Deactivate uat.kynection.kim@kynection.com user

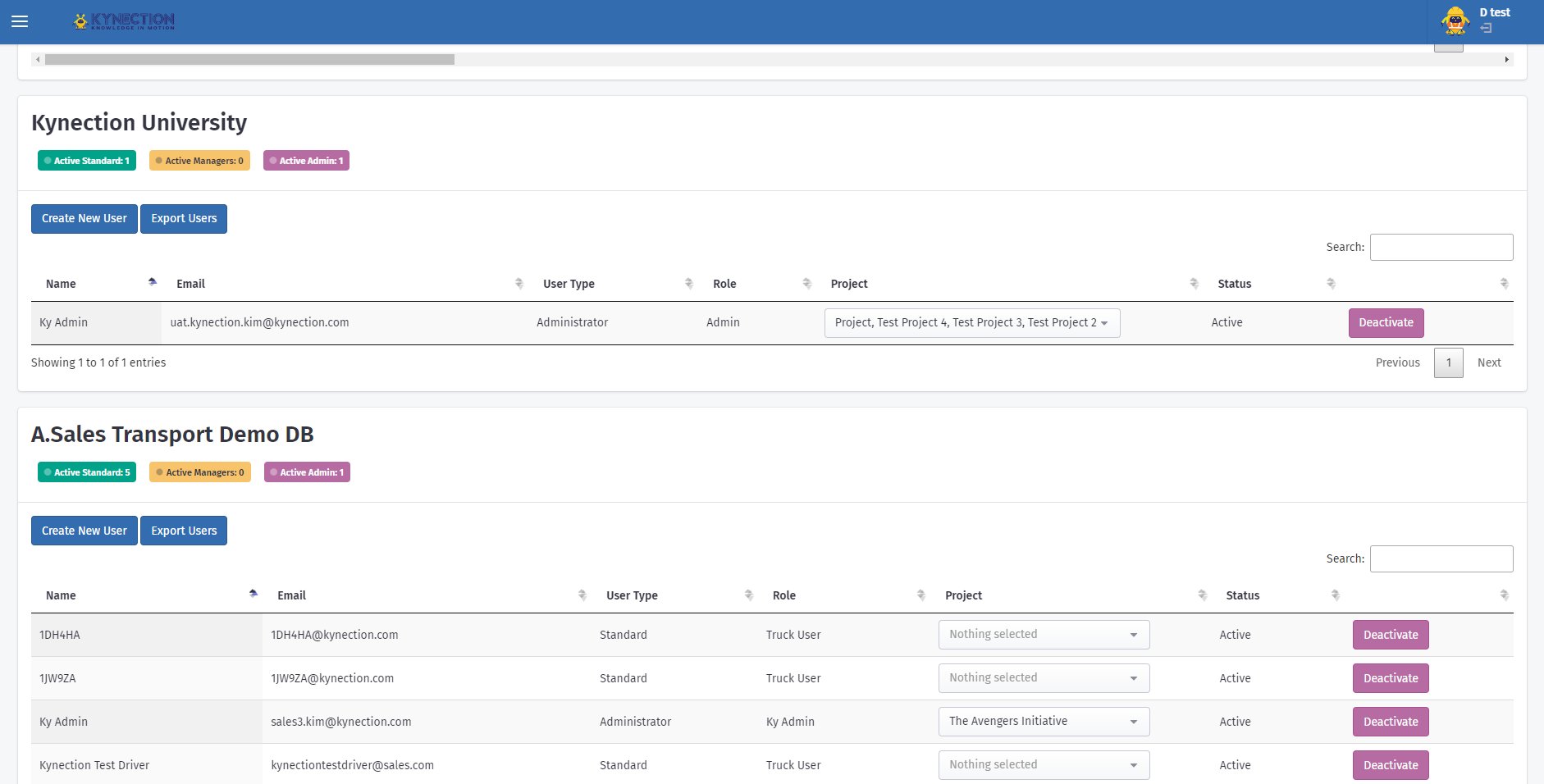click(1386, 323)
